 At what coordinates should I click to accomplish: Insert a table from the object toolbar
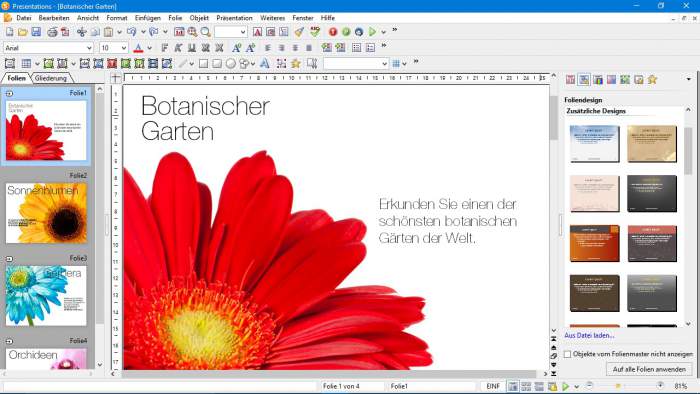[26, 64]
